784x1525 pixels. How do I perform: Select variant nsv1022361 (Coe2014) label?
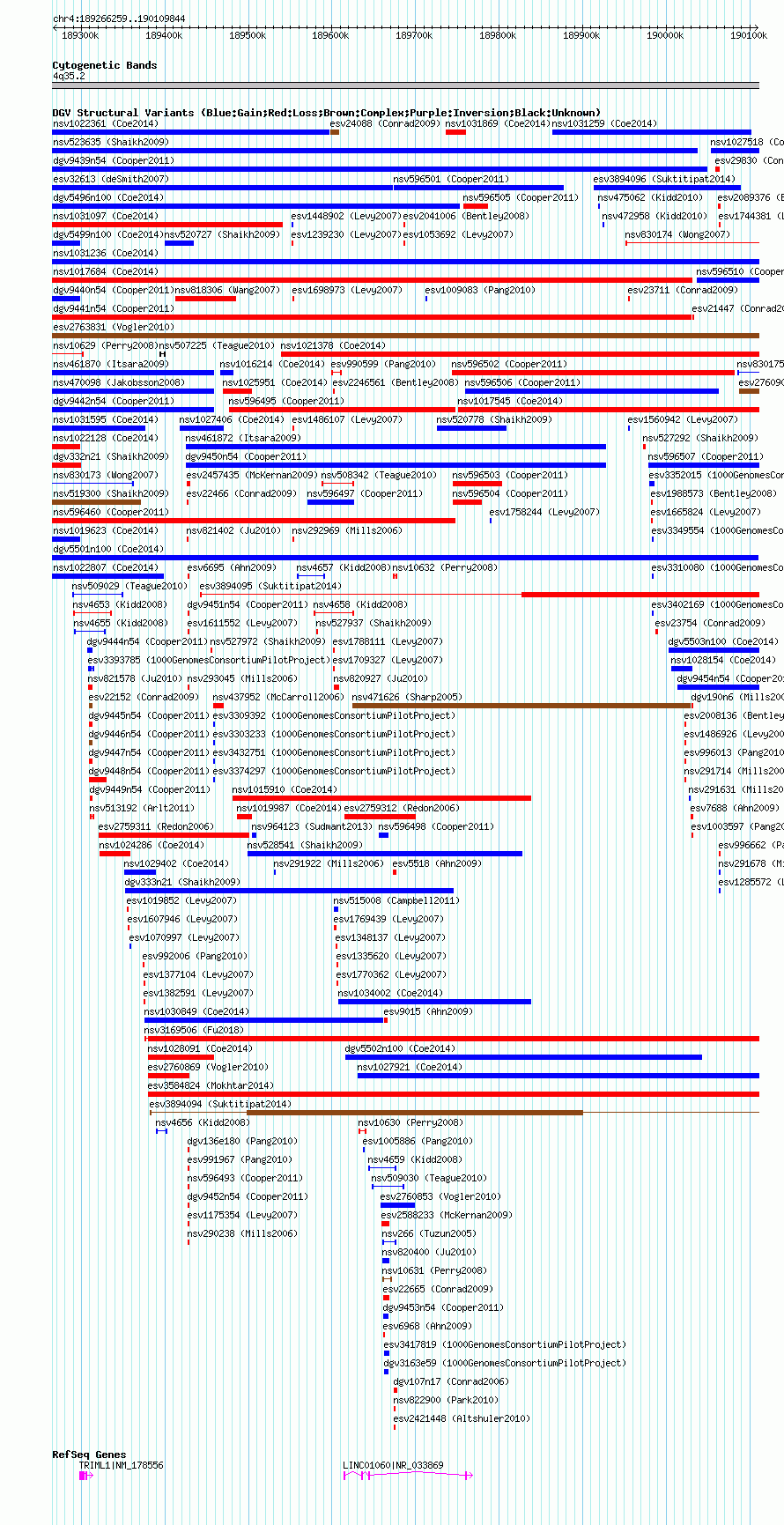tap(106, 123)
